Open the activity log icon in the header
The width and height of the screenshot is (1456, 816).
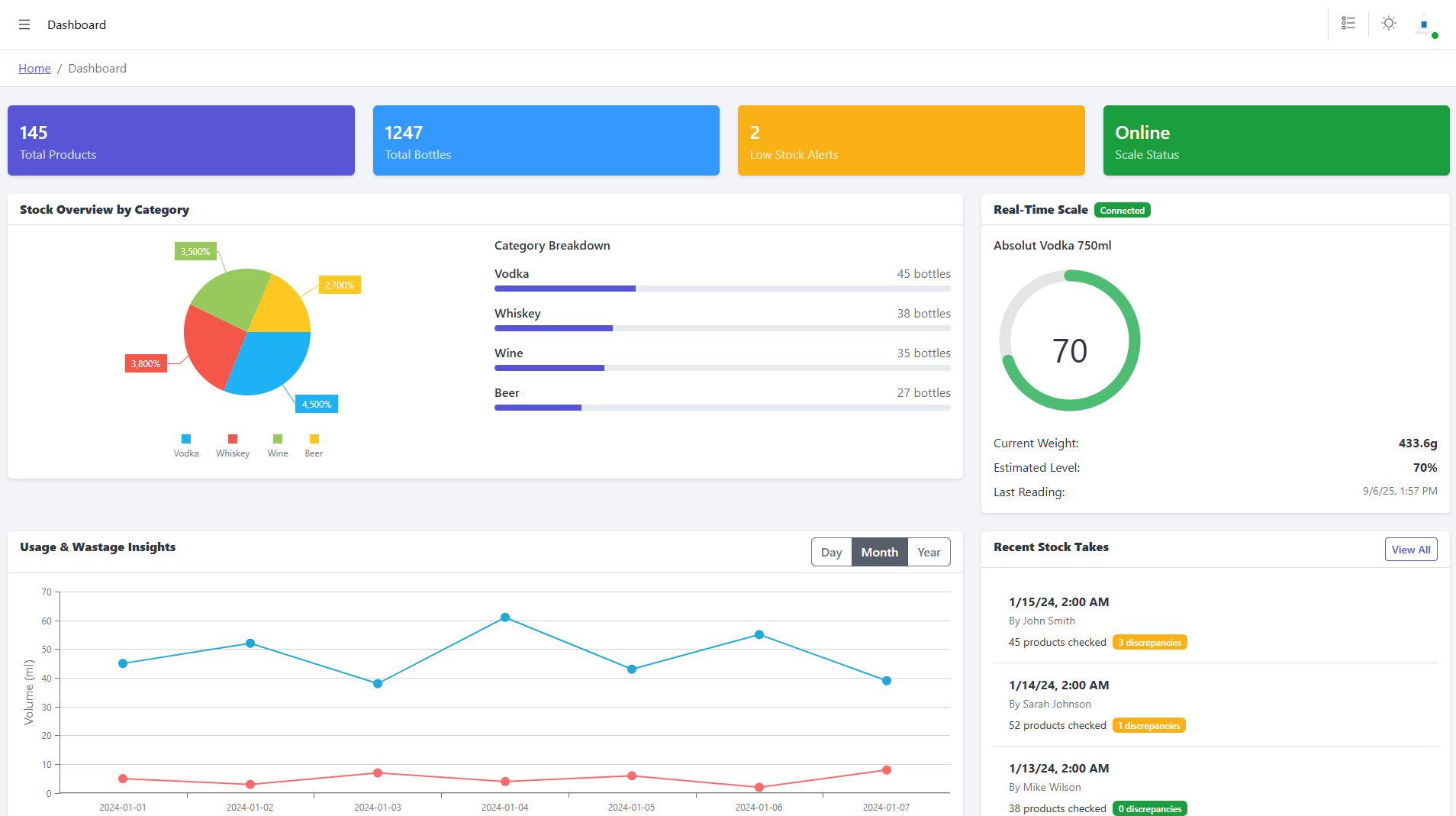(x=1348, y=24)
